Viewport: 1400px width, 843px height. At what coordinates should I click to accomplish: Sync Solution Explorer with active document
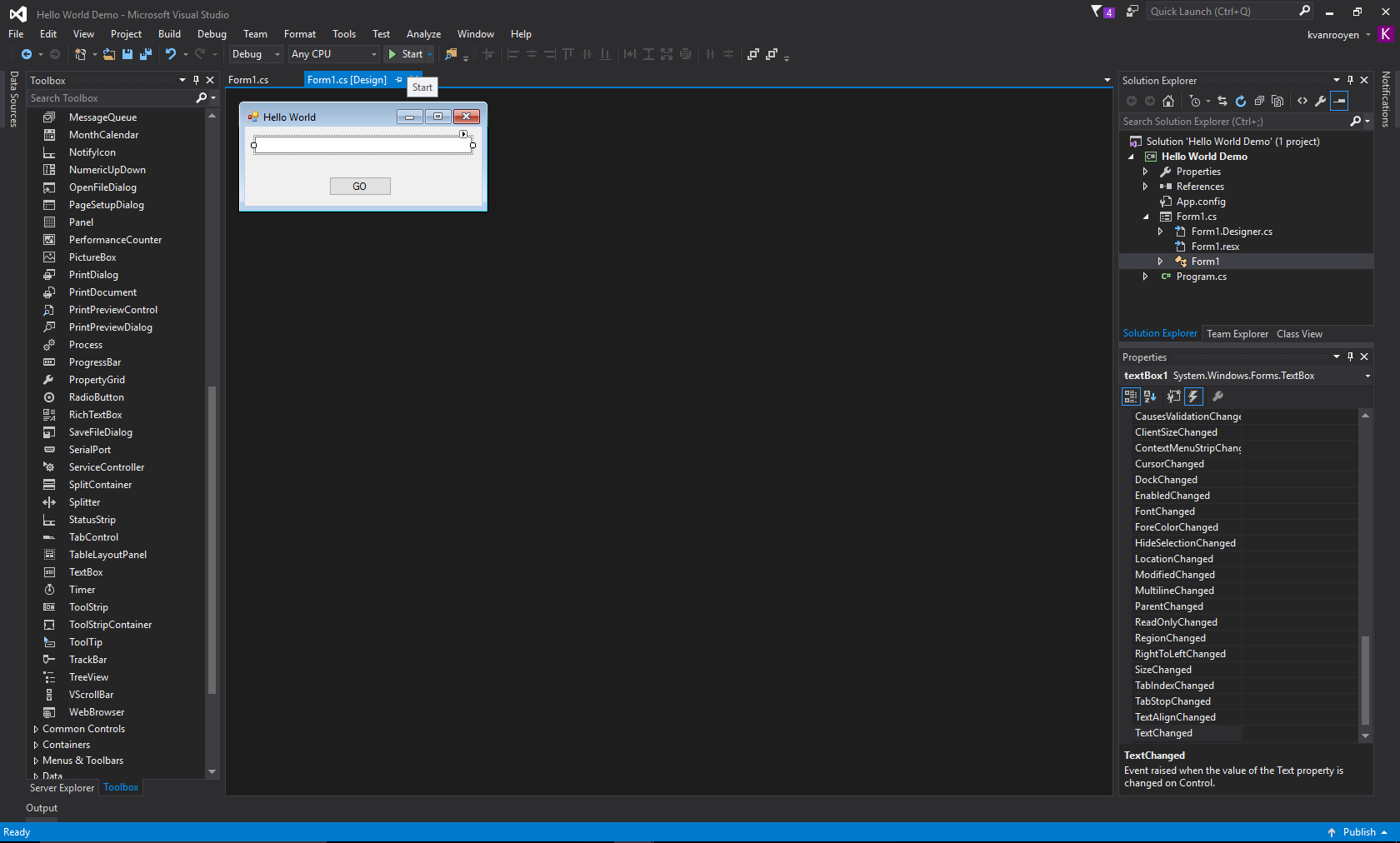coord(1222,101)
